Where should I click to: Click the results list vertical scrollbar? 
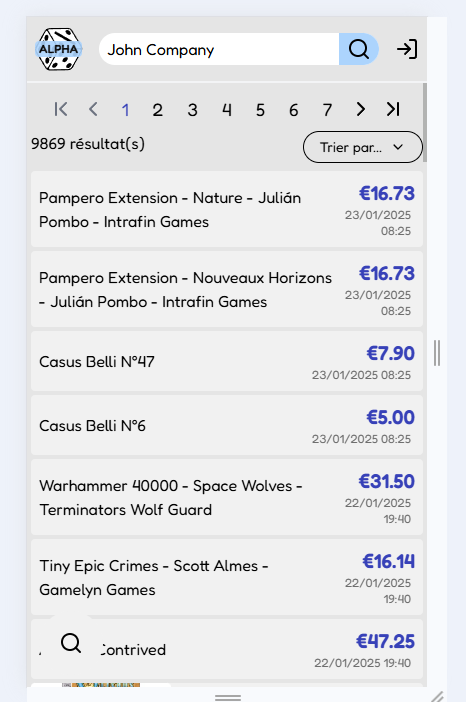425,122
